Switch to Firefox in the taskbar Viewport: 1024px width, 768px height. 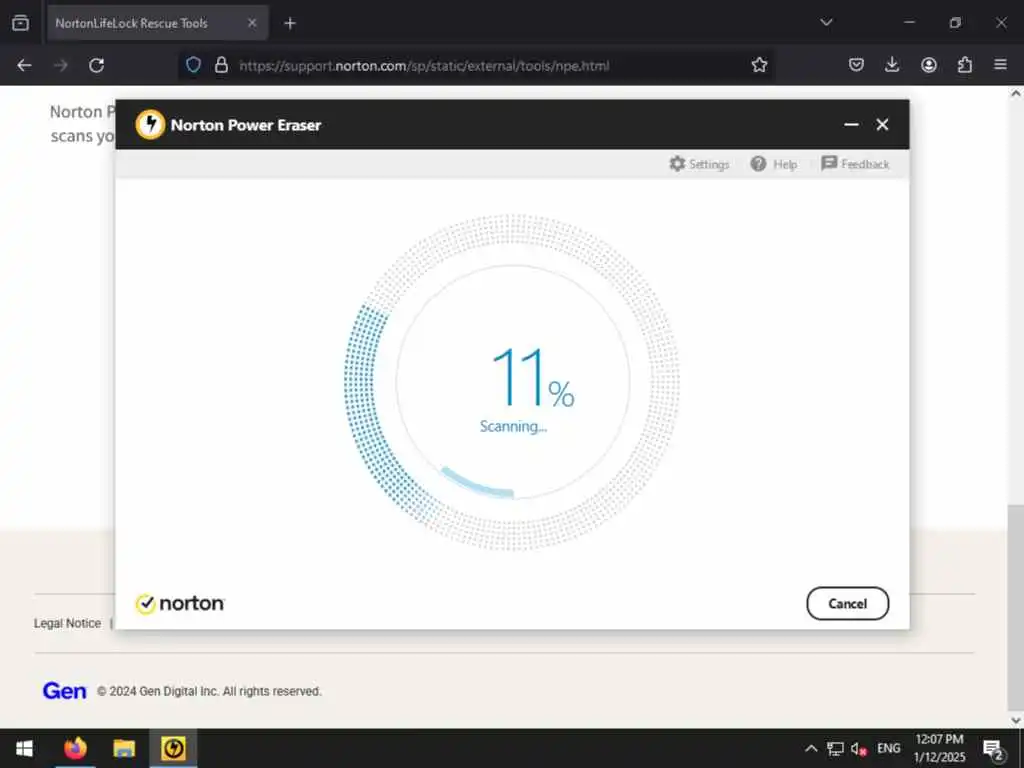coord(75,748)
